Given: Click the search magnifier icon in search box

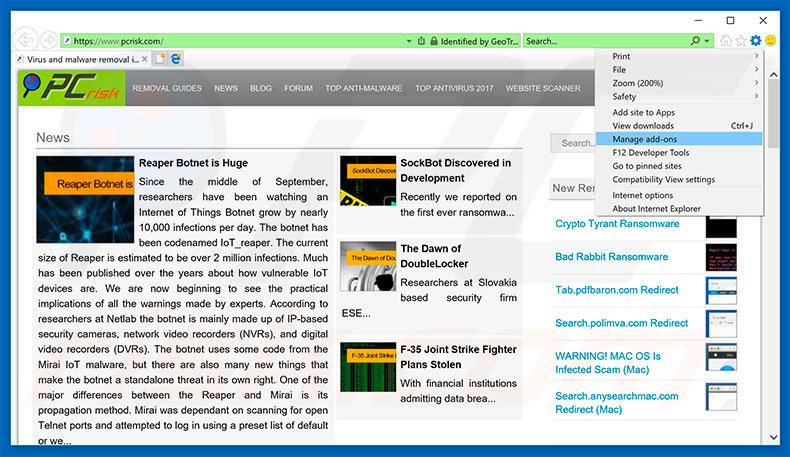Looking at the screenshot, I should (x=695, y=41).
